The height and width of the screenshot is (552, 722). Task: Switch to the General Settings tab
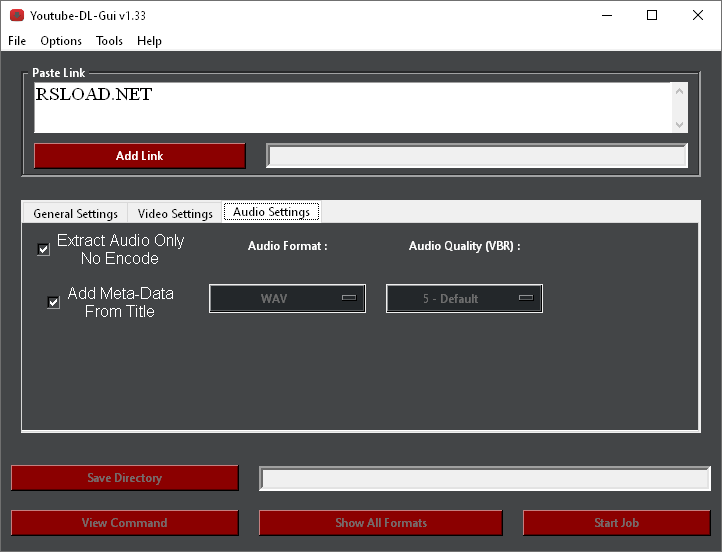point(76,214)
